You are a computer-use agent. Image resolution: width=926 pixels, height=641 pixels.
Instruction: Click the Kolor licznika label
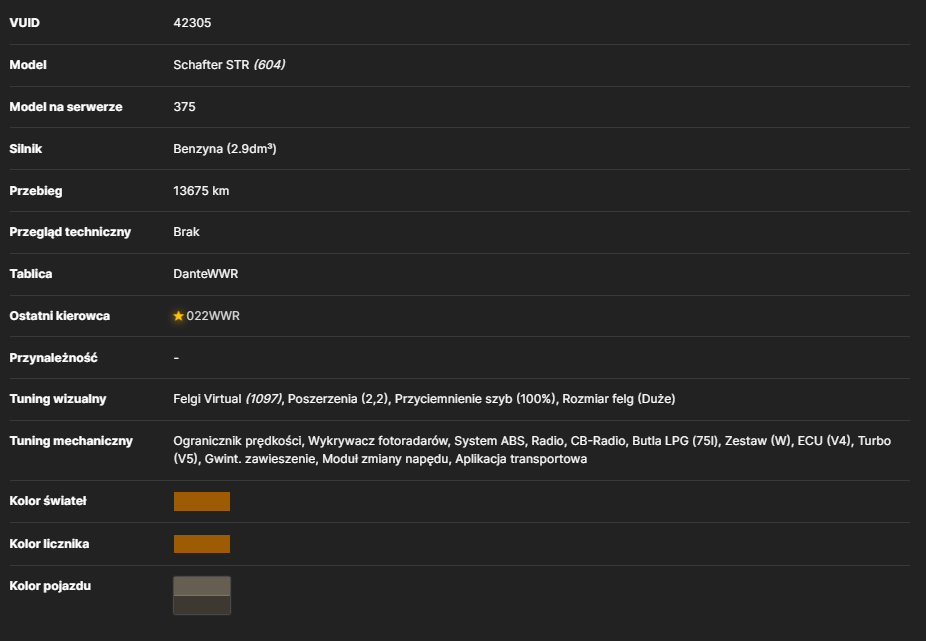[50, 544]
